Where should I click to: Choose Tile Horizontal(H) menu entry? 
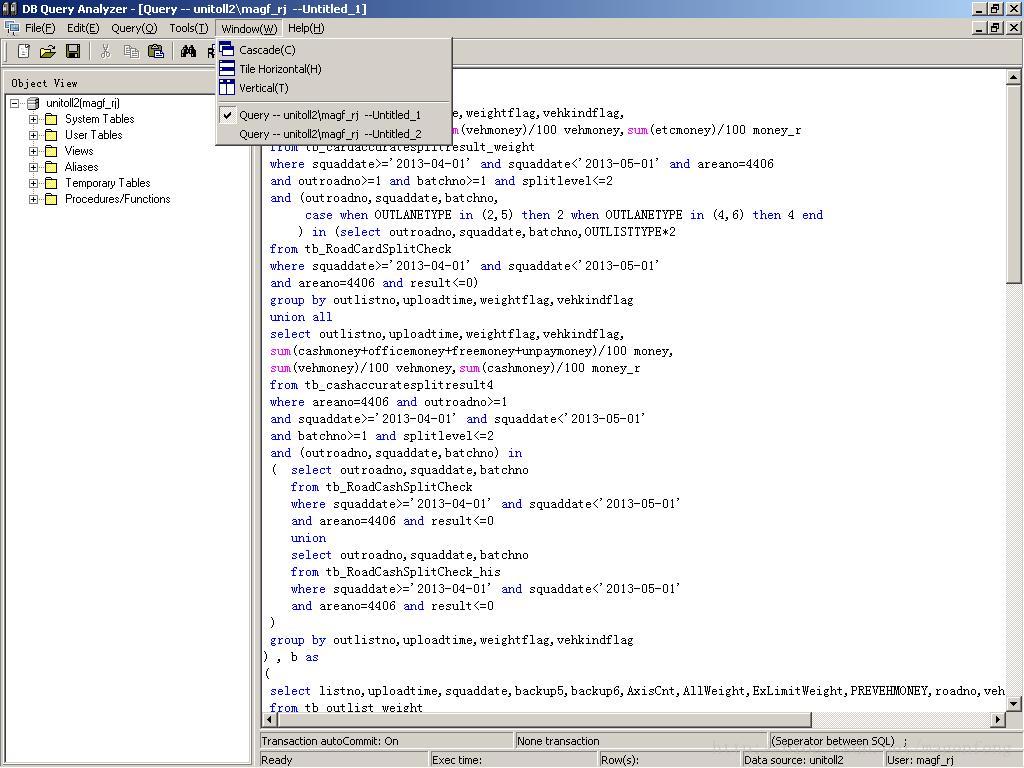(x=334, y=69)
